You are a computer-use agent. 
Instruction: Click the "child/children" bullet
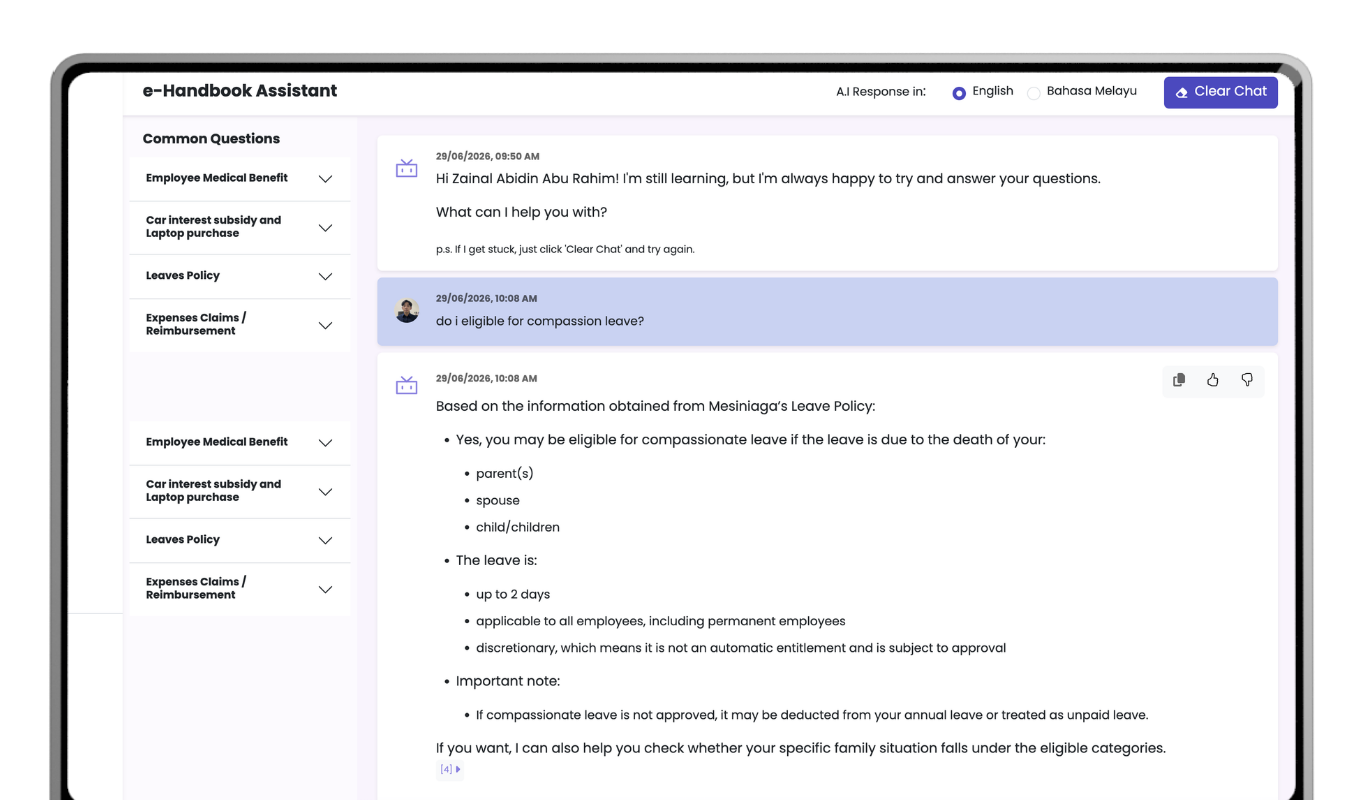pyautogui.click(x=518, y=527)
